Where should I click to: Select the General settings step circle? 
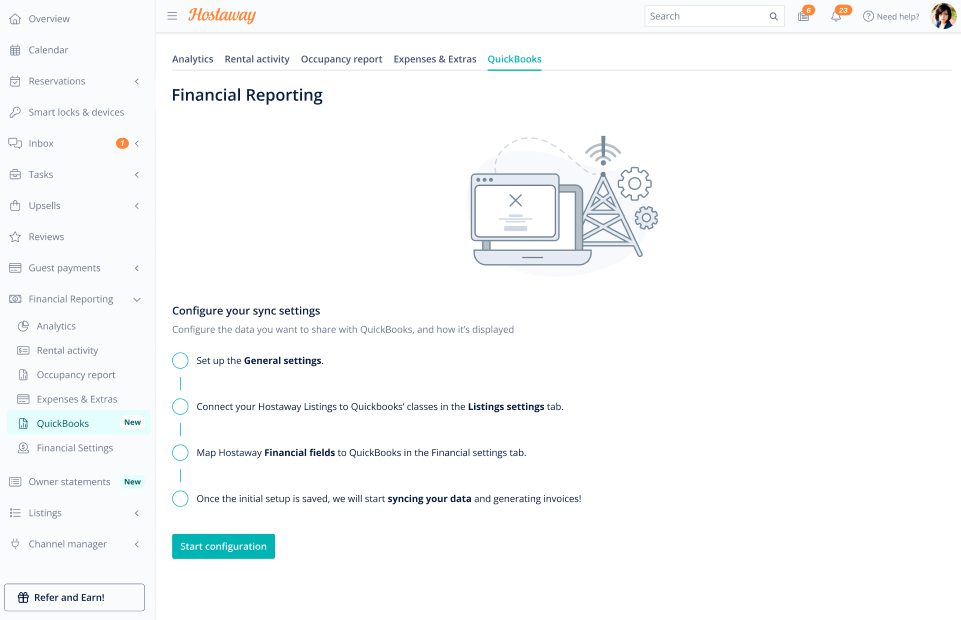(x=180, y=361)
